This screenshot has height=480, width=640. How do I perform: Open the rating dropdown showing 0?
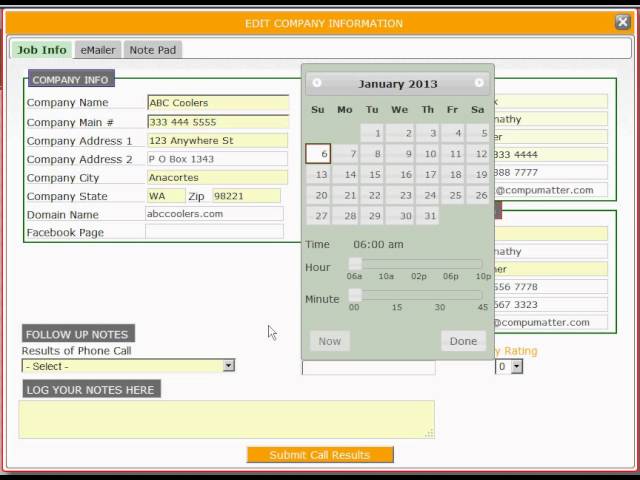click(x=509, y=366)
